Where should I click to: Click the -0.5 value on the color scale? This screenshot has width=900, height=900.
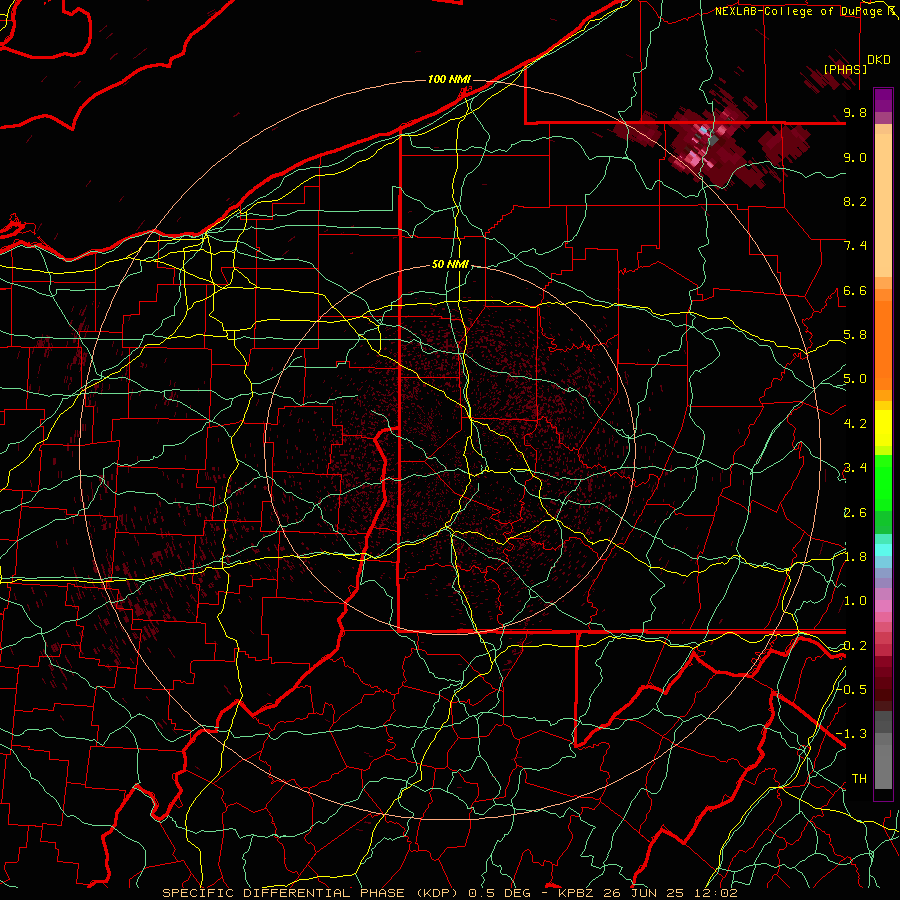[852, 689]
